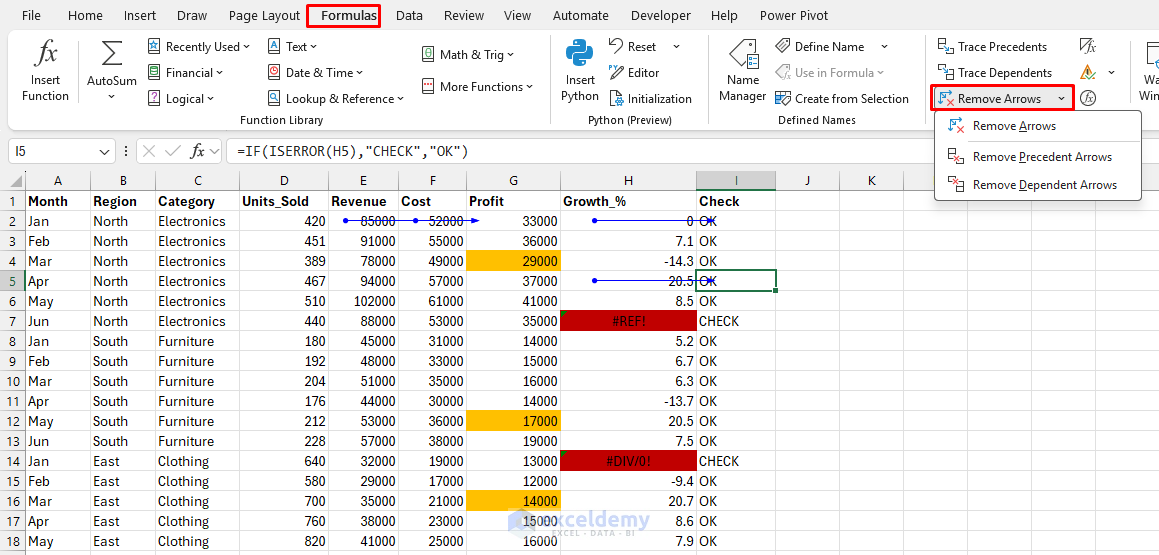The width and height of the screenshot is (1159, 555).
Task: Select the highlighted 17000 profit cell
Action: coord(513,421)
